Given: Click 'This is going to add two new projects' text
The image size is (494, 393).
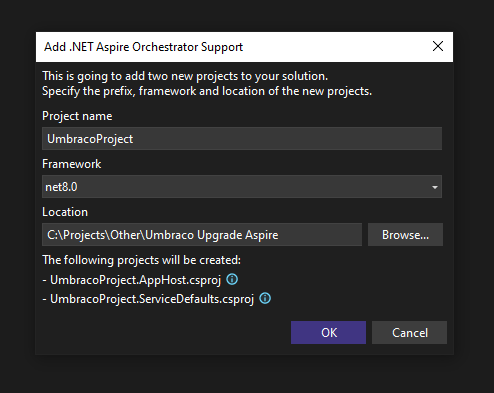Looking at the screenshot, I should [185, 76].
